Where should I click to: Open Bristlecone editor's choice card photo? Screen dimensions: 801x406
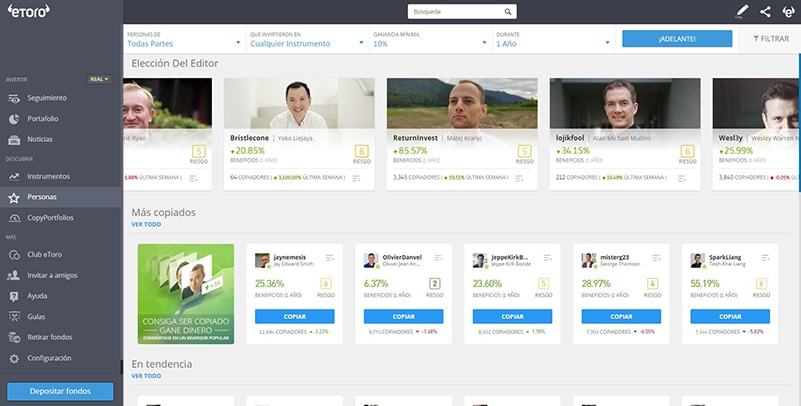point(299,103)
